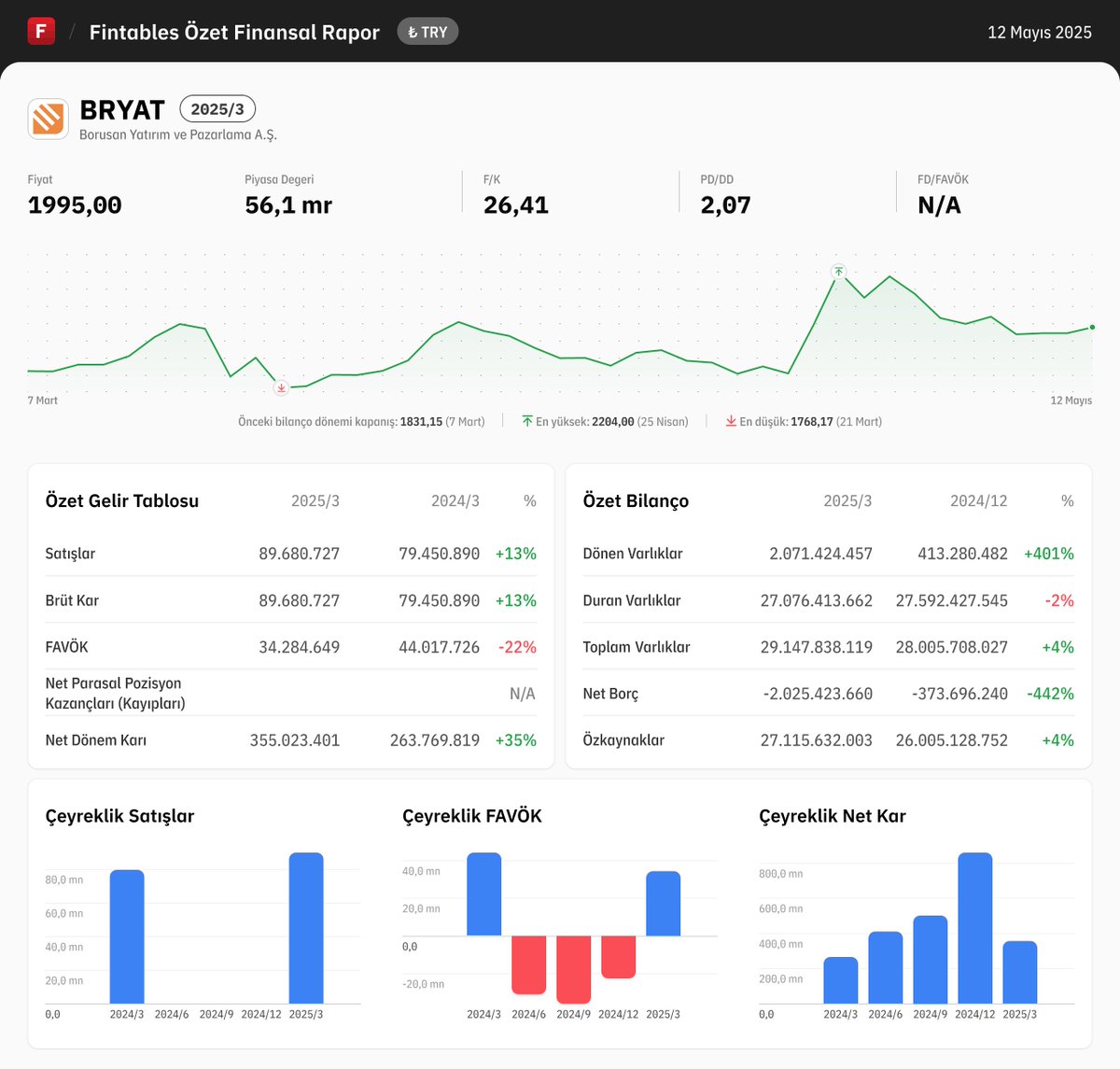The width and height of the screenshot is (1120, 1069).
Task: Click the Fintables F logo in the header
Action: pos(40,30)
